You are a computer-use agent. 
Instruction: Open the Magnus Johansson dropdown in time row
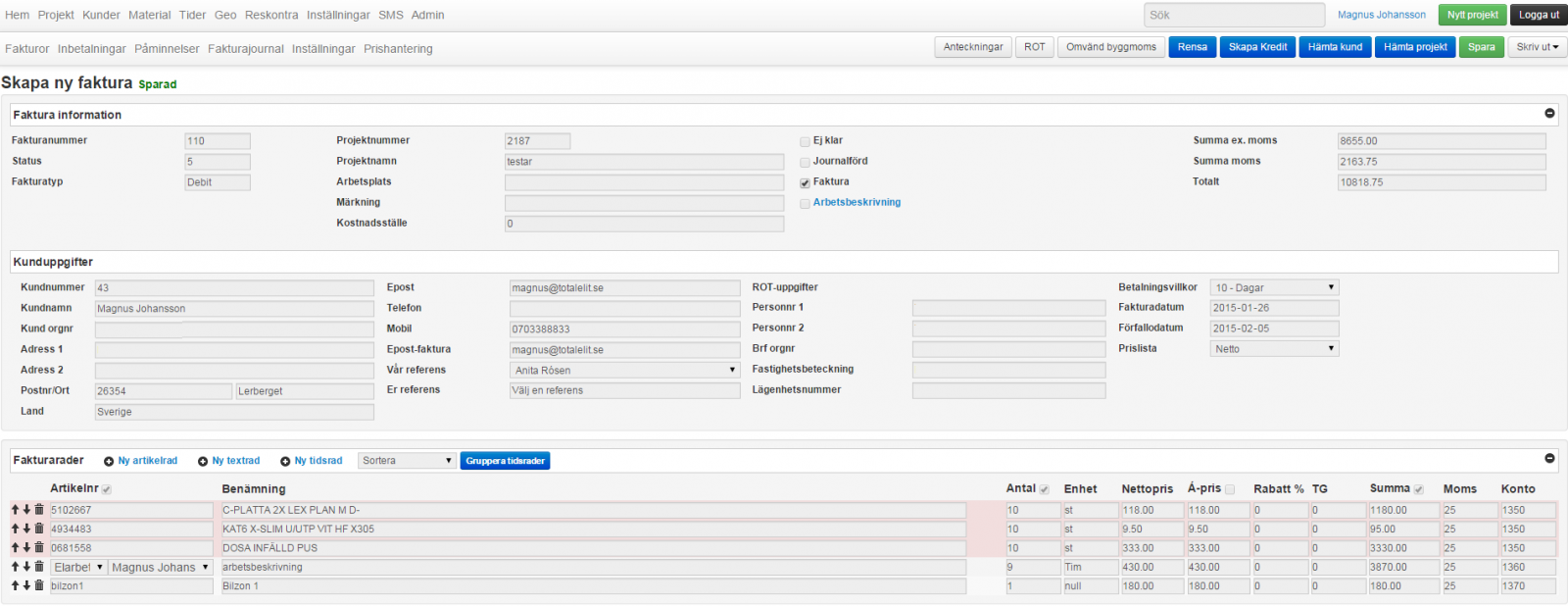(161, 567)
